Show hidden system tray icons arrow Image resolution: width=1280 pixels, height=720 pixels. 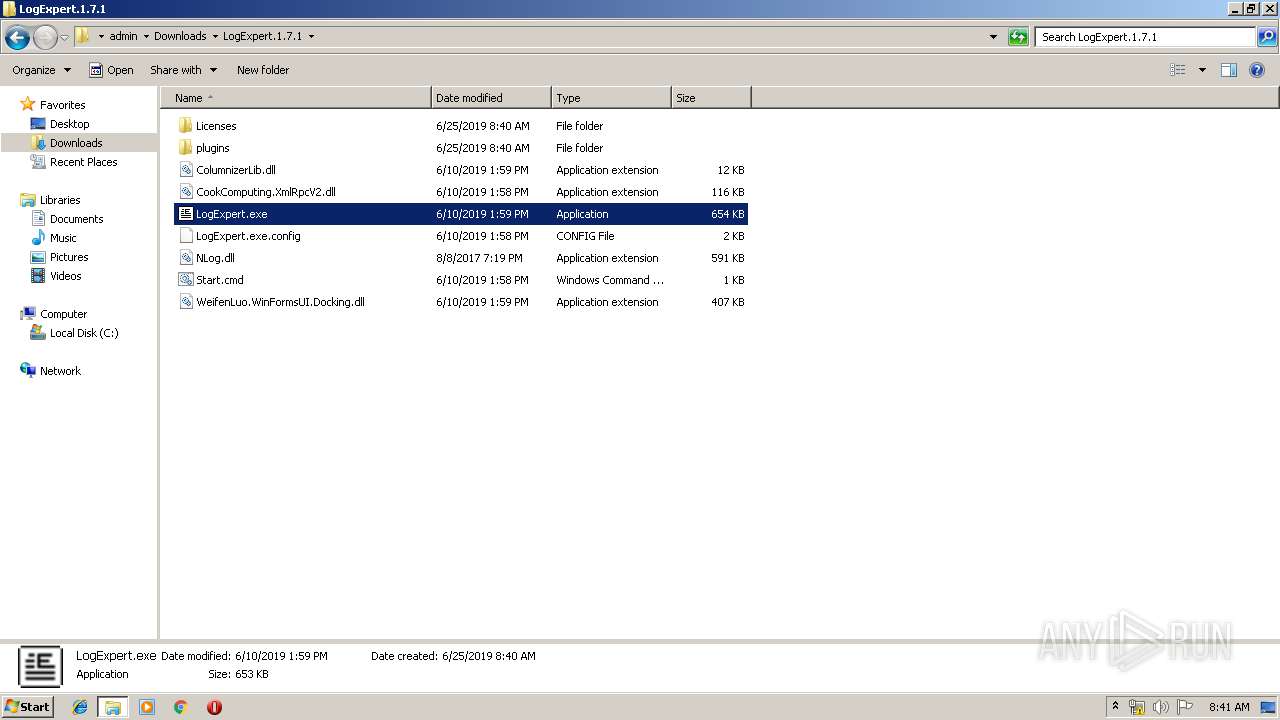pos(1116,706)
